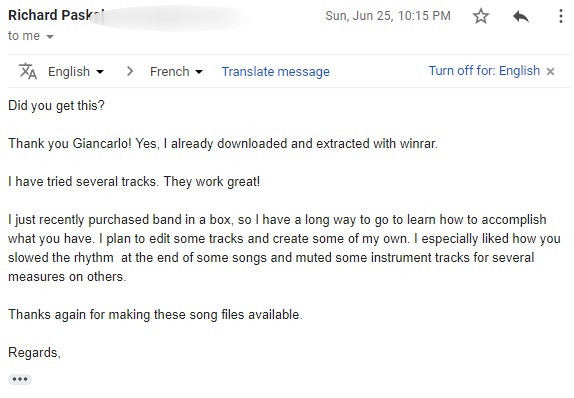Open the three-dot more options menu

[x=560, y=16]
